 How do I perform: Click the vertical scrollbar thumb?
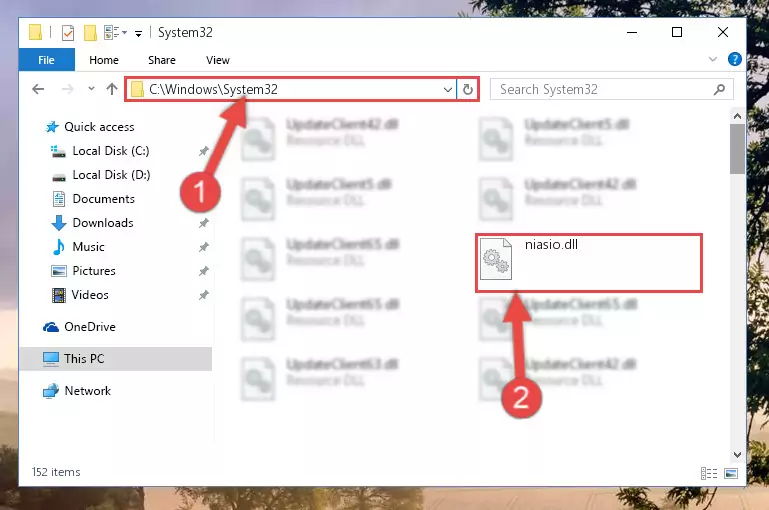coord(737,149)
